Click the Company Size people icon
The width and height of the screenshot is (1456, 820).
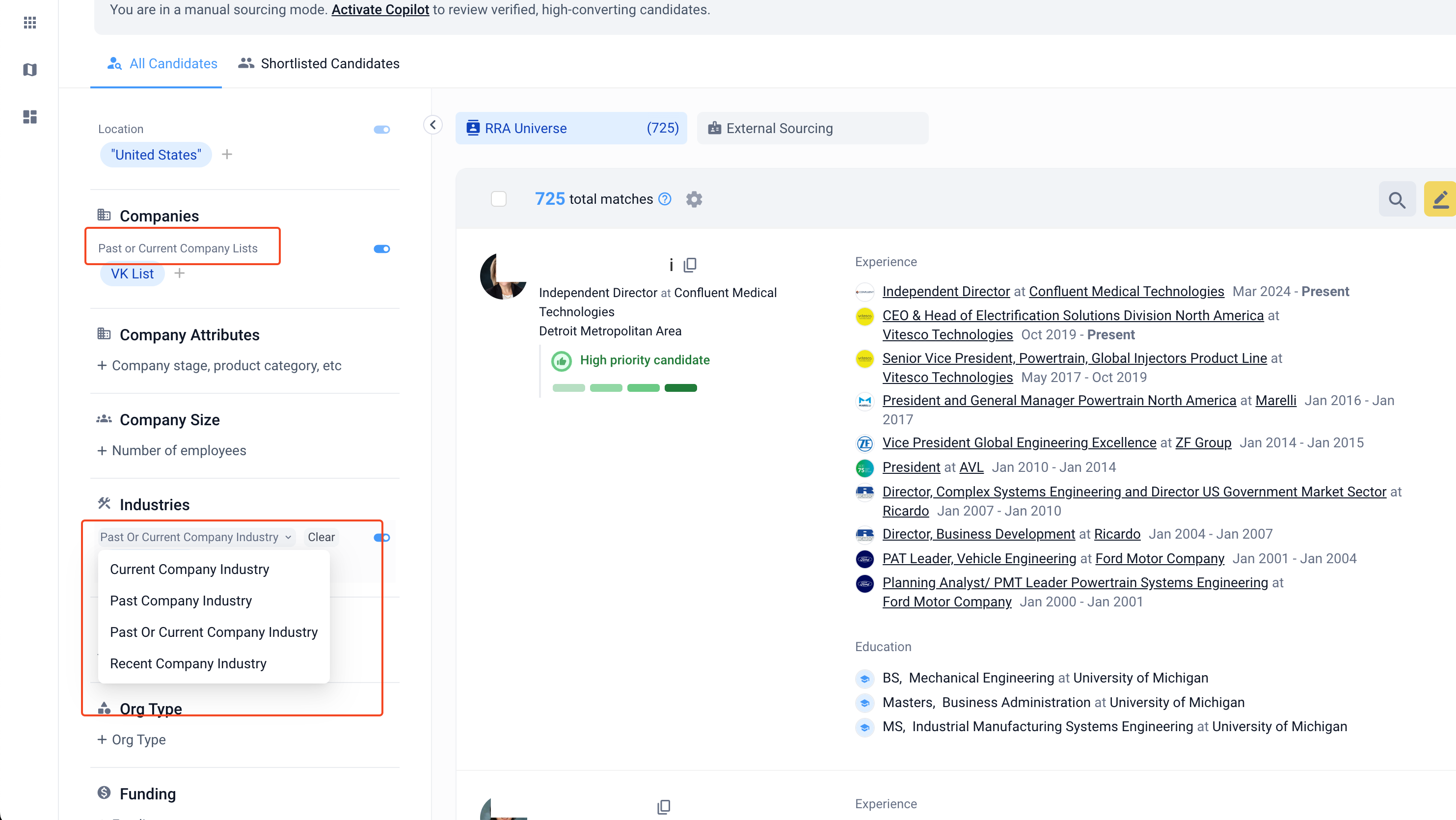coord(104,419)
